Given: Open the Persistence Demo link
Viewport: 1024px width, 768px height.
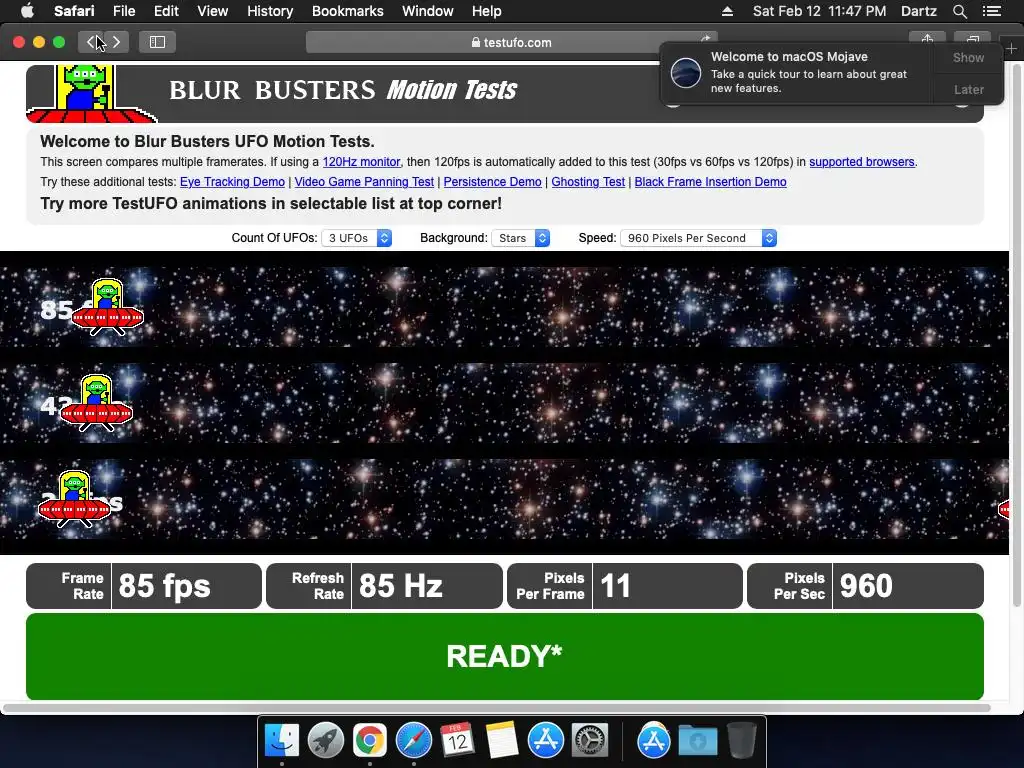Looking at the screenshot, I should click(492, 182).
